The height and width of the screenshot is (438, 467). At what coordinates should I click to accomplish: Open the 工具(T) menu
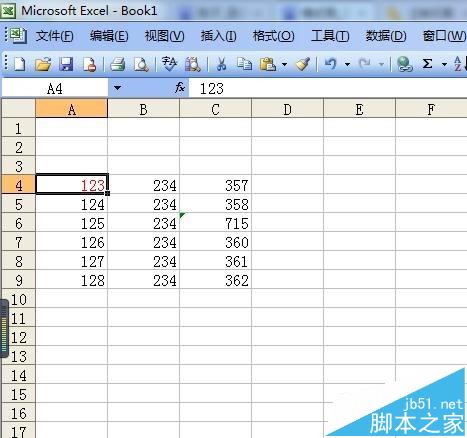coord(330,36)
